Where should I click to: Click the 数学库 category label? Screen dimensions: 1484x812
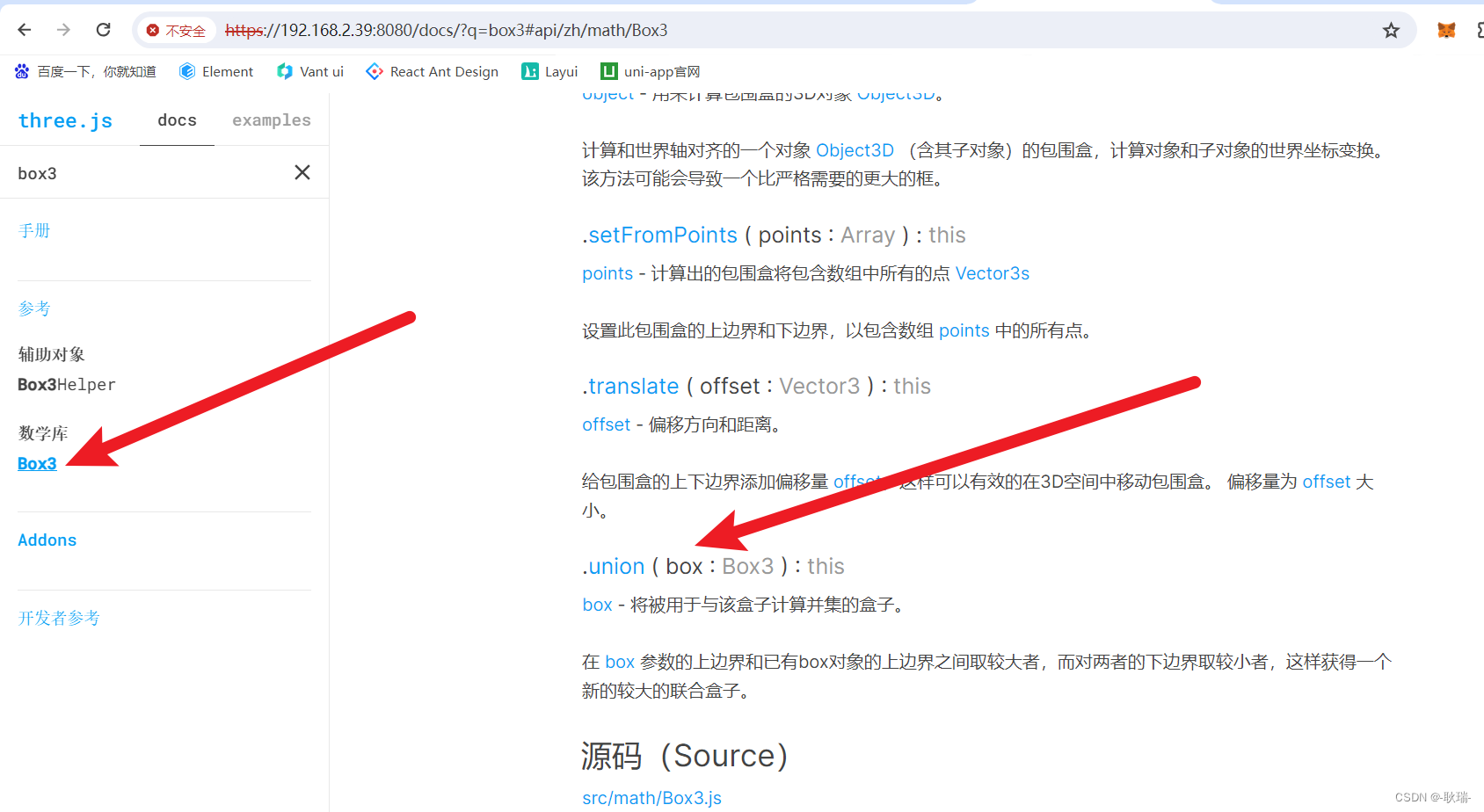(x=43, y=433)
